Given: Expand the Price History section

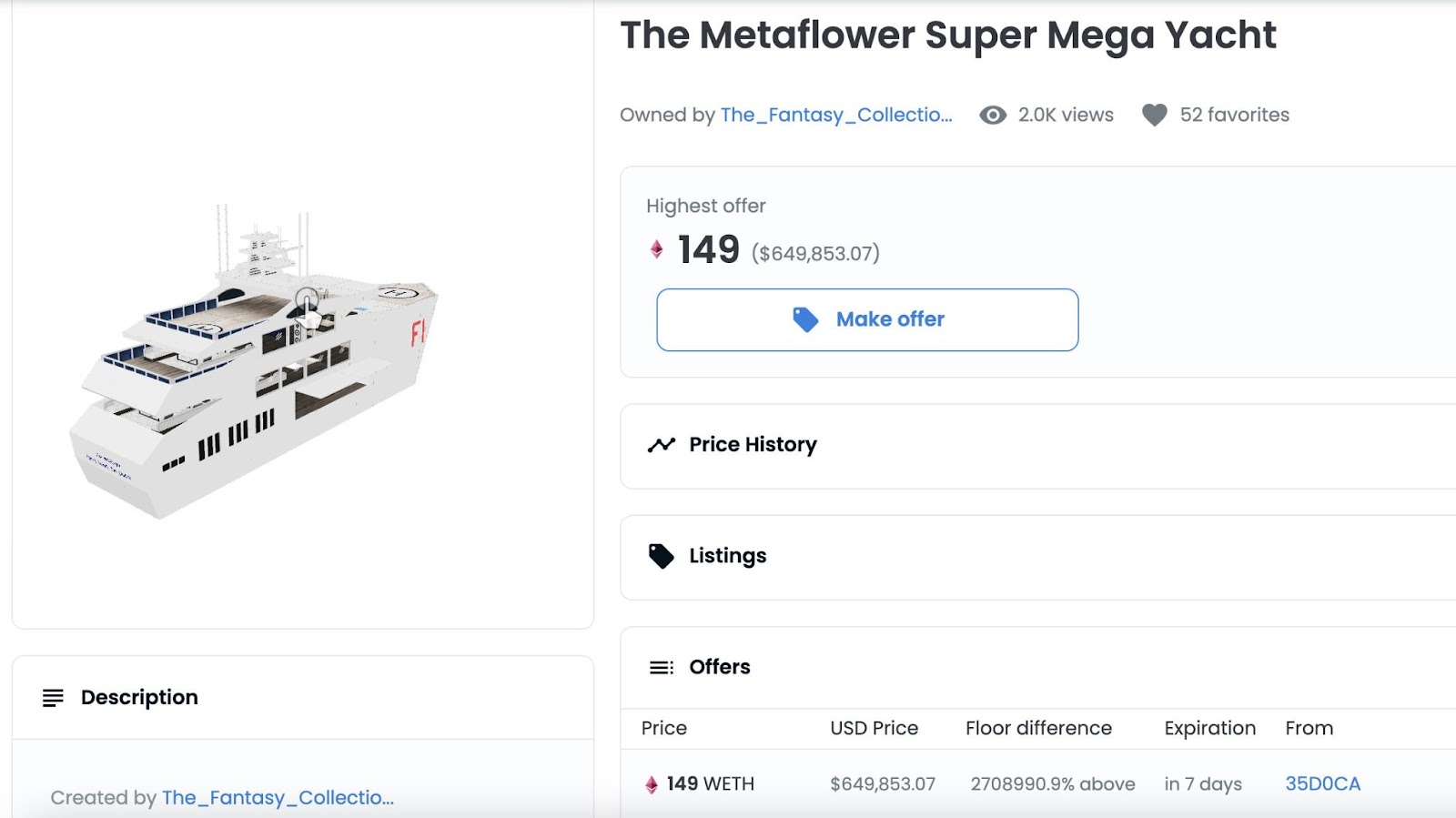Looking at the screenshot, I should tap(1037, 445).
